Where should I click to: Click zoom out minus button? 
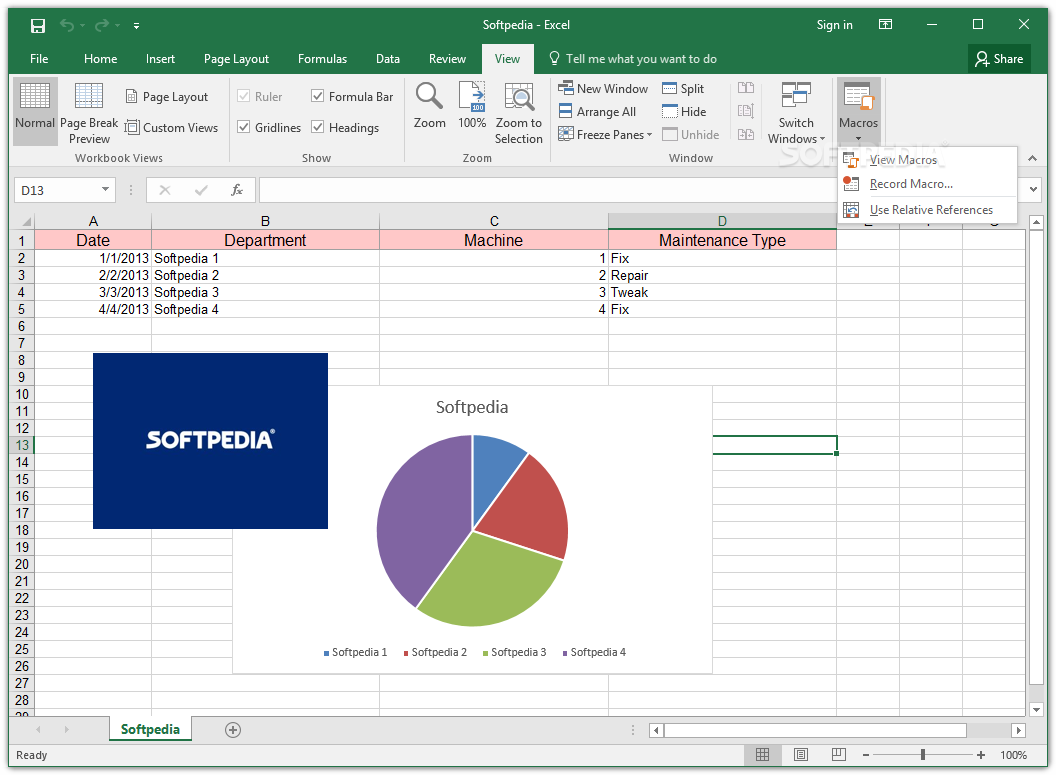866,755
